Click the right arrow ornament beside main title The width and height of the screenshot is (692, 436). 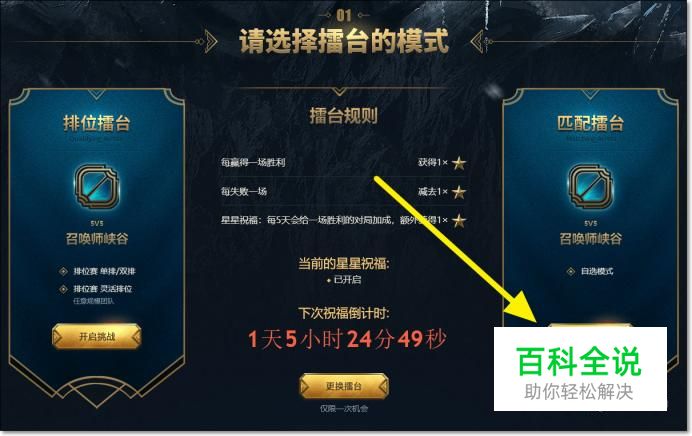pyautogui.click(x=479, y=41)
